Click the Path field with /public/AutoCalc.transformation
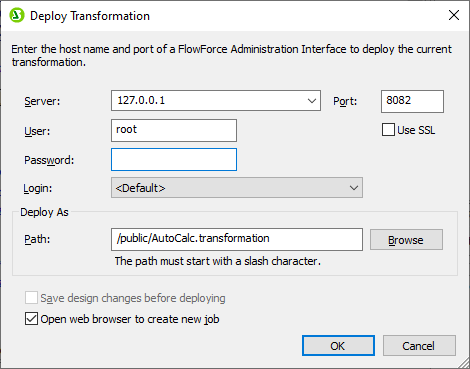470x369 pixels. 237,239
